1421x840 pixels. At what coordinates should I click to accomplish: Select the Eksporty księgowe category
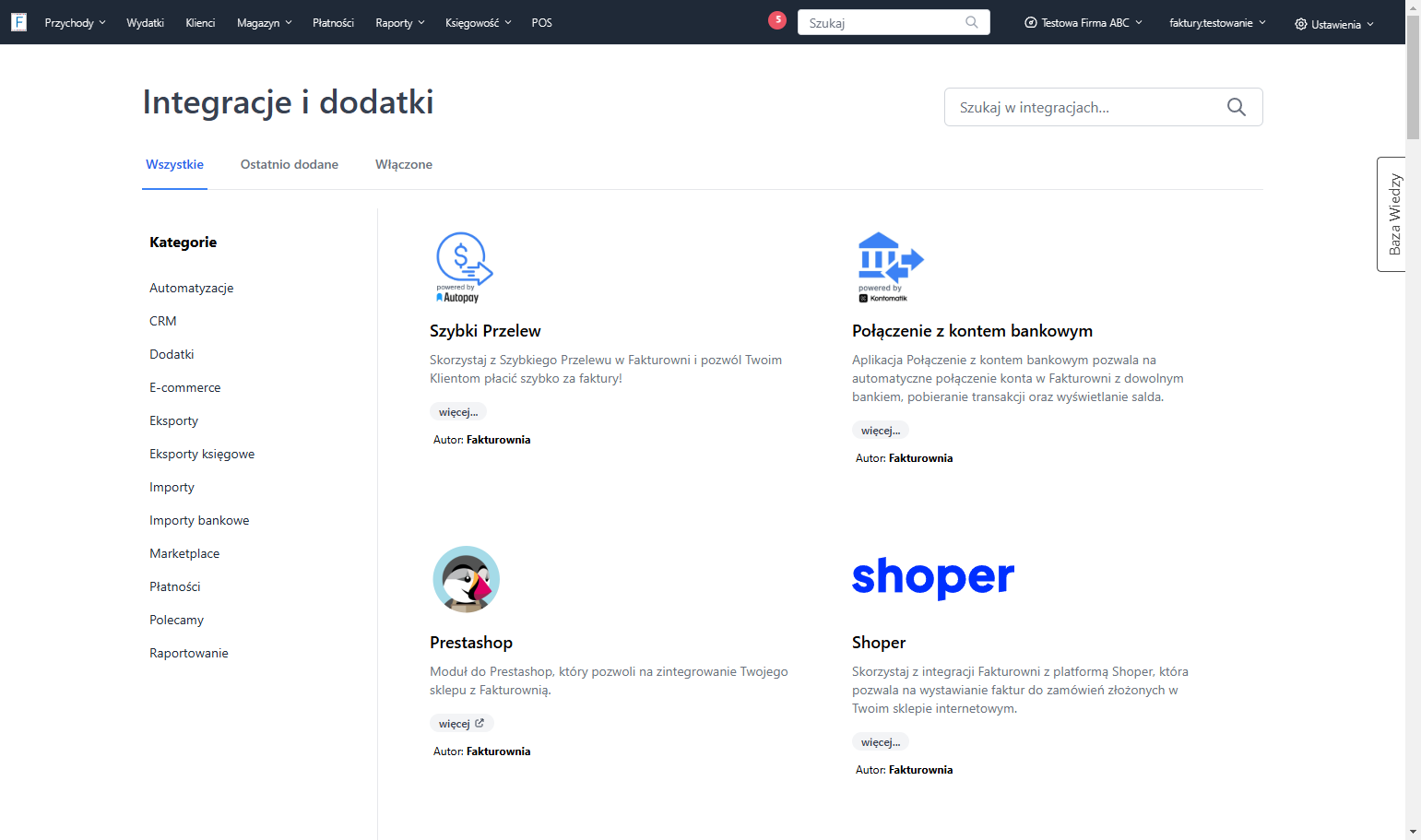[x=202, y=454]
